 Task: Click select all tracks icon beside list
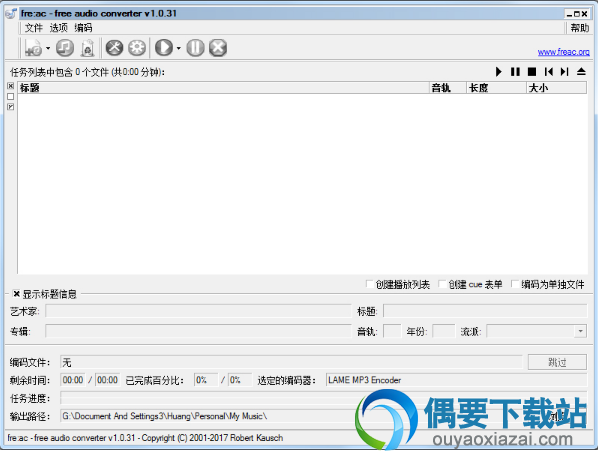click(11, 86)
